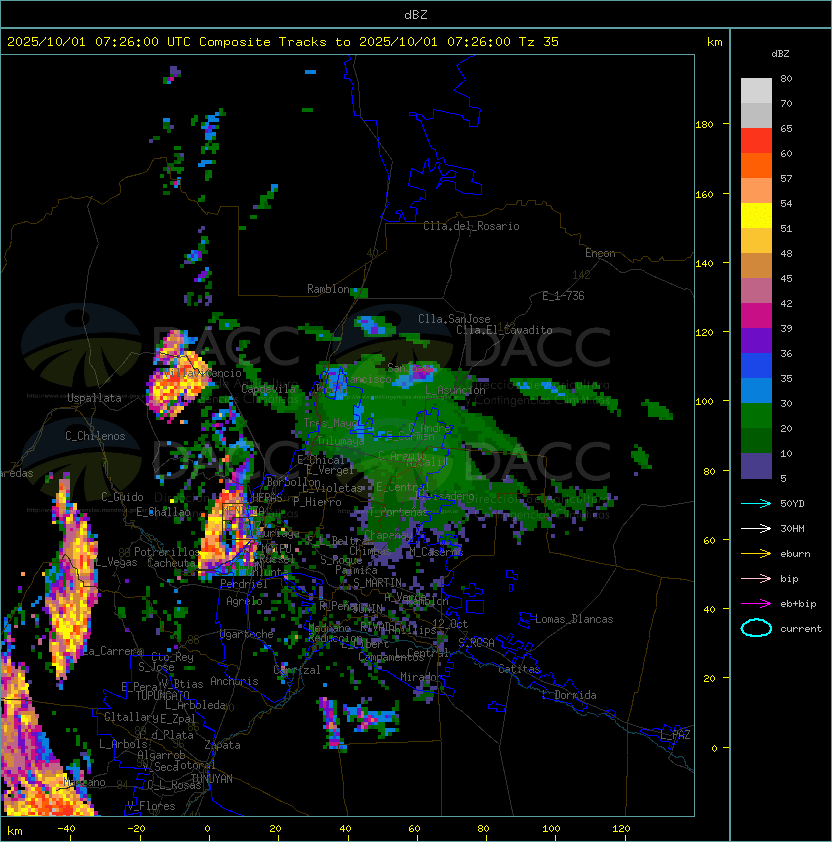Image resolution: width=832 pixels, height=842 pixels.
Task: Click the 'C_Guido' map label
Action: [x=122, y=497]
